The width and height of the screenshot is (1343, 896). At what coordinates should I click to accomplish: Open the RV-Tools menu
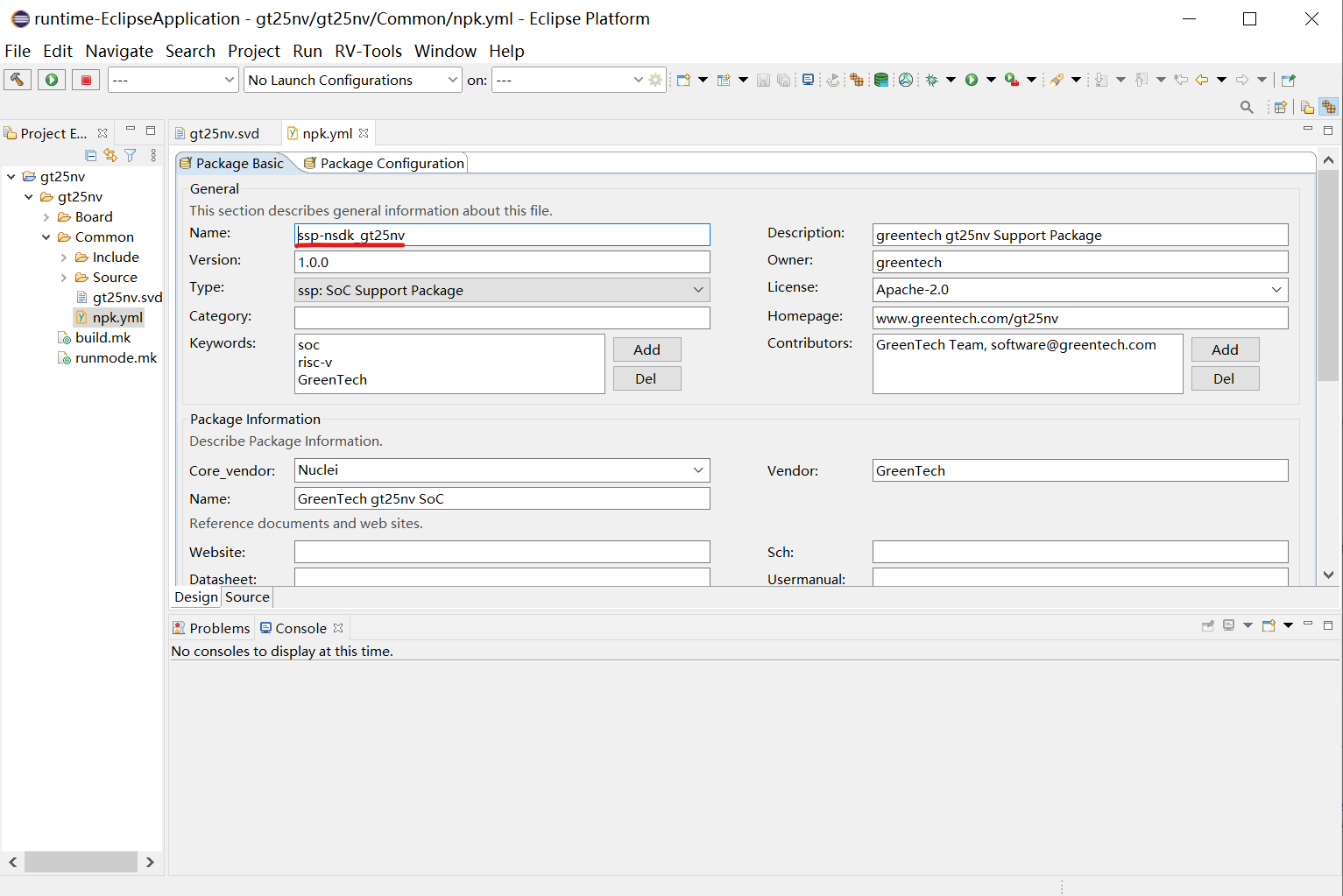(368, 51)
